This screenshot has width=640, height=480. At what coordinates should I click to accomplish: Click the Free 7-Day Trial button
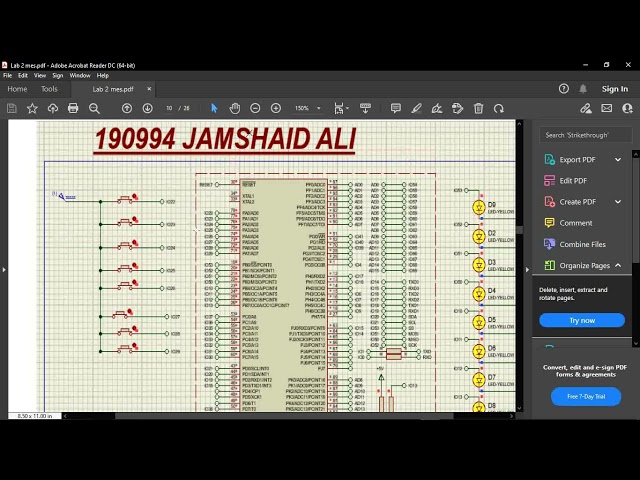point(586,396)
